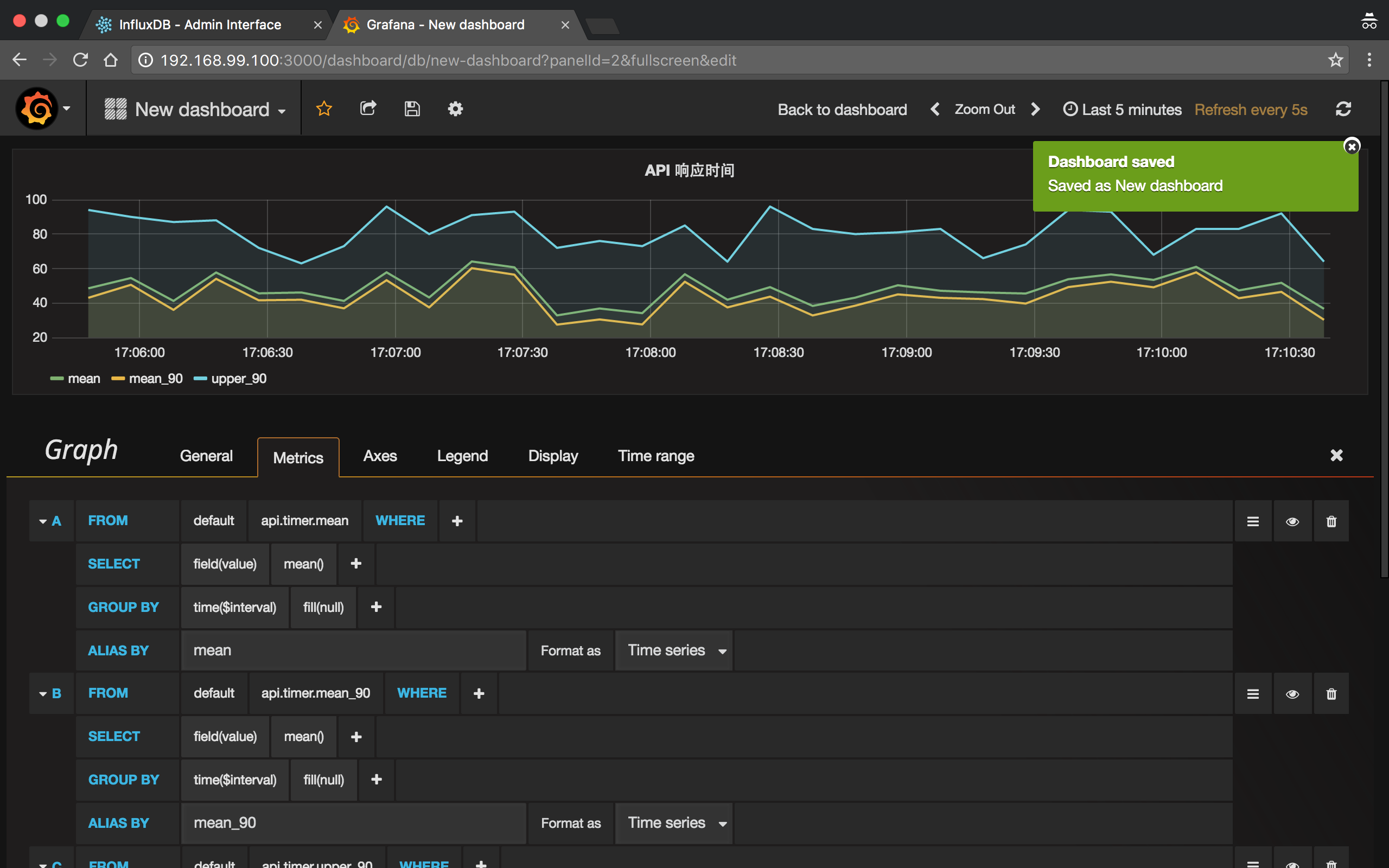Open New dashboard title dropdown
The image size is (1389, 868).
coord(201,110)
